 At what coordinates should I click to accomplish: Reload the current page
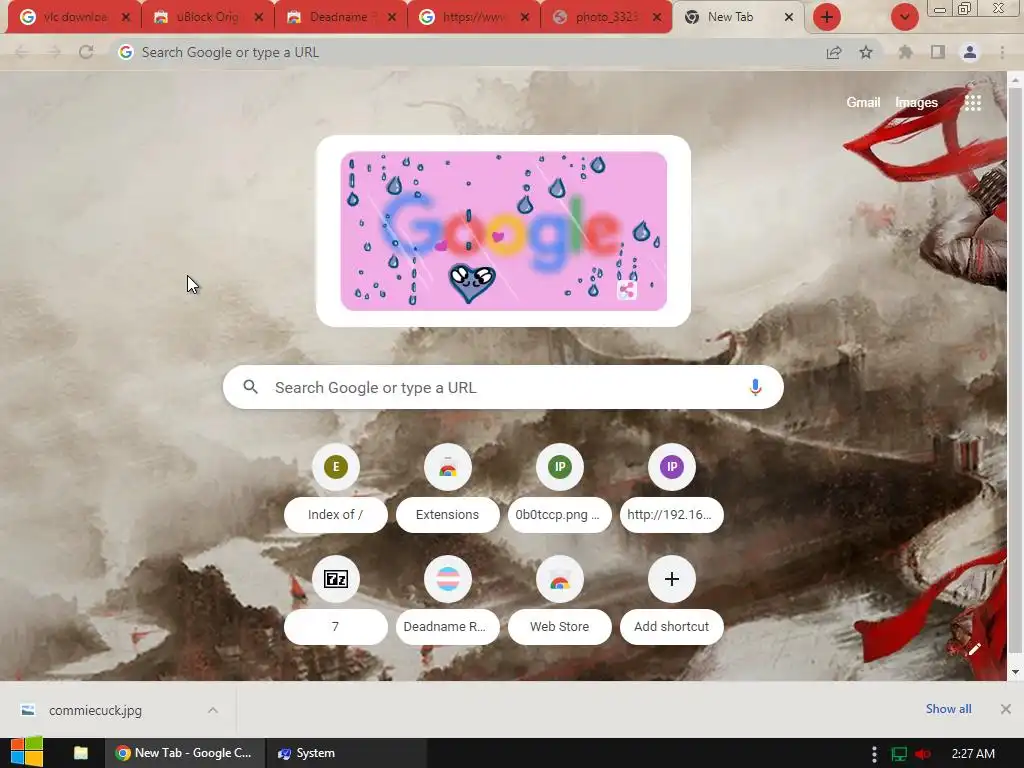[86, 52]
